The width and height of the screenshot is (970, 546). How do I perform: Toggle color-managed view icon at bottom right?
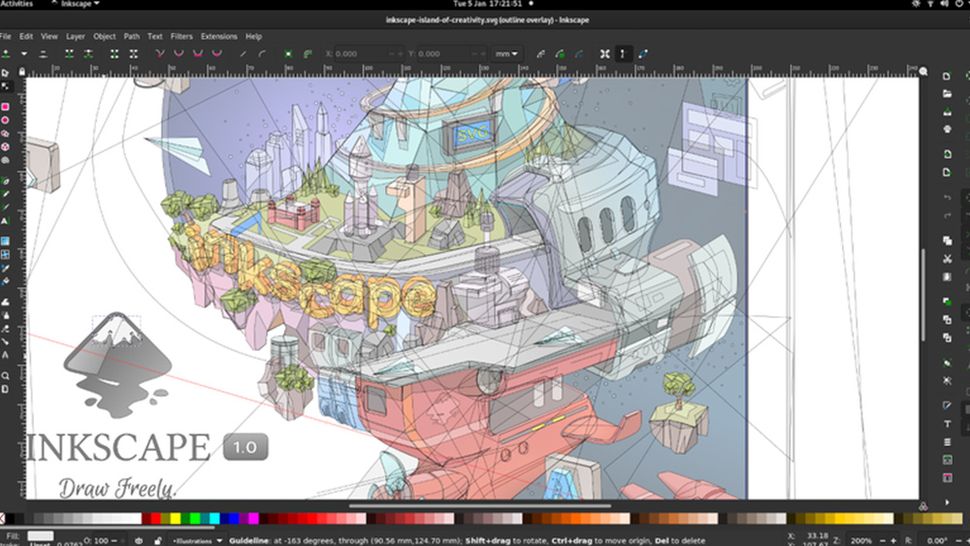click(x=923, y=506)
